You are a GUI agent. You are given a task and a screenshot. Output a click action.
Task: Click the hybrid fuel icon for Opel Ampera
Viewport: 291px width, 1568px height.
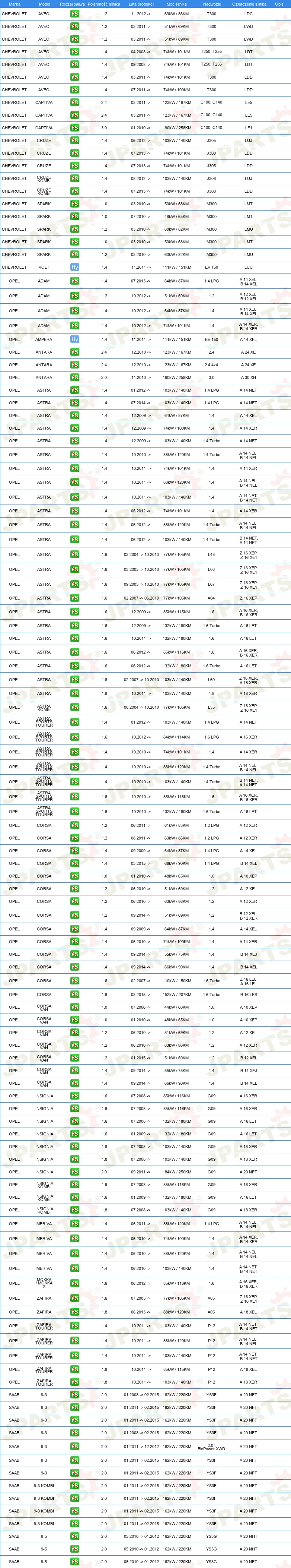[74, 340]
